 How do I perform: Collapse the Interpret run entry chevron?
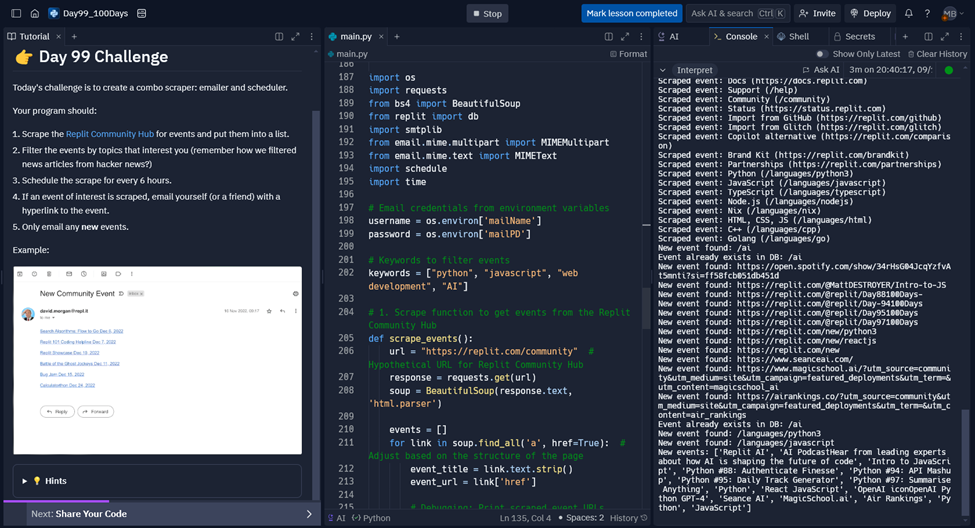coord(663,70)
